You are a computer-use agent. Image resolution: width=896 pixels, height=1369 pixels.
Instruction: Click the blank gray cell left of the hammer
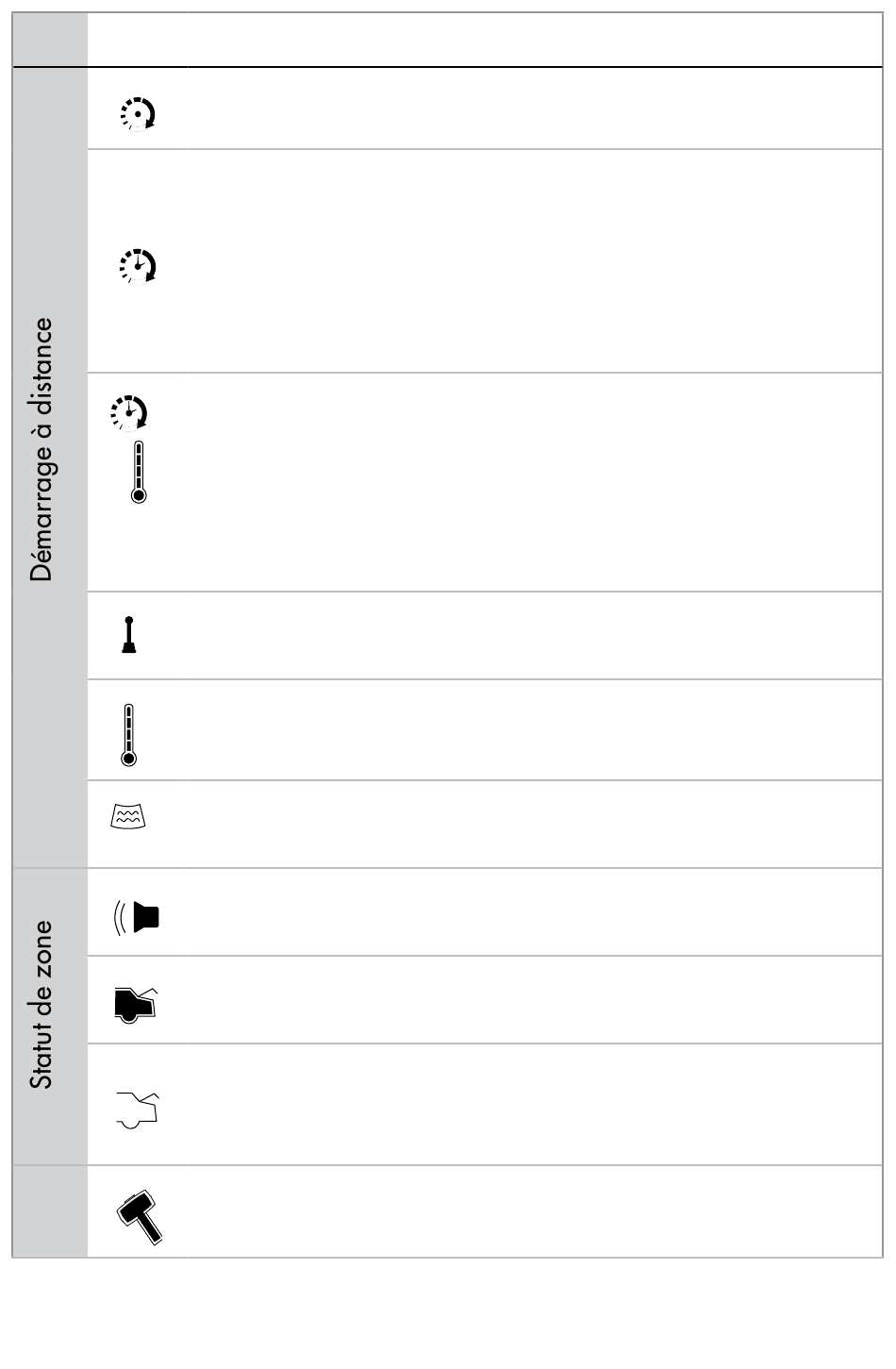[x=50, y=1211]
